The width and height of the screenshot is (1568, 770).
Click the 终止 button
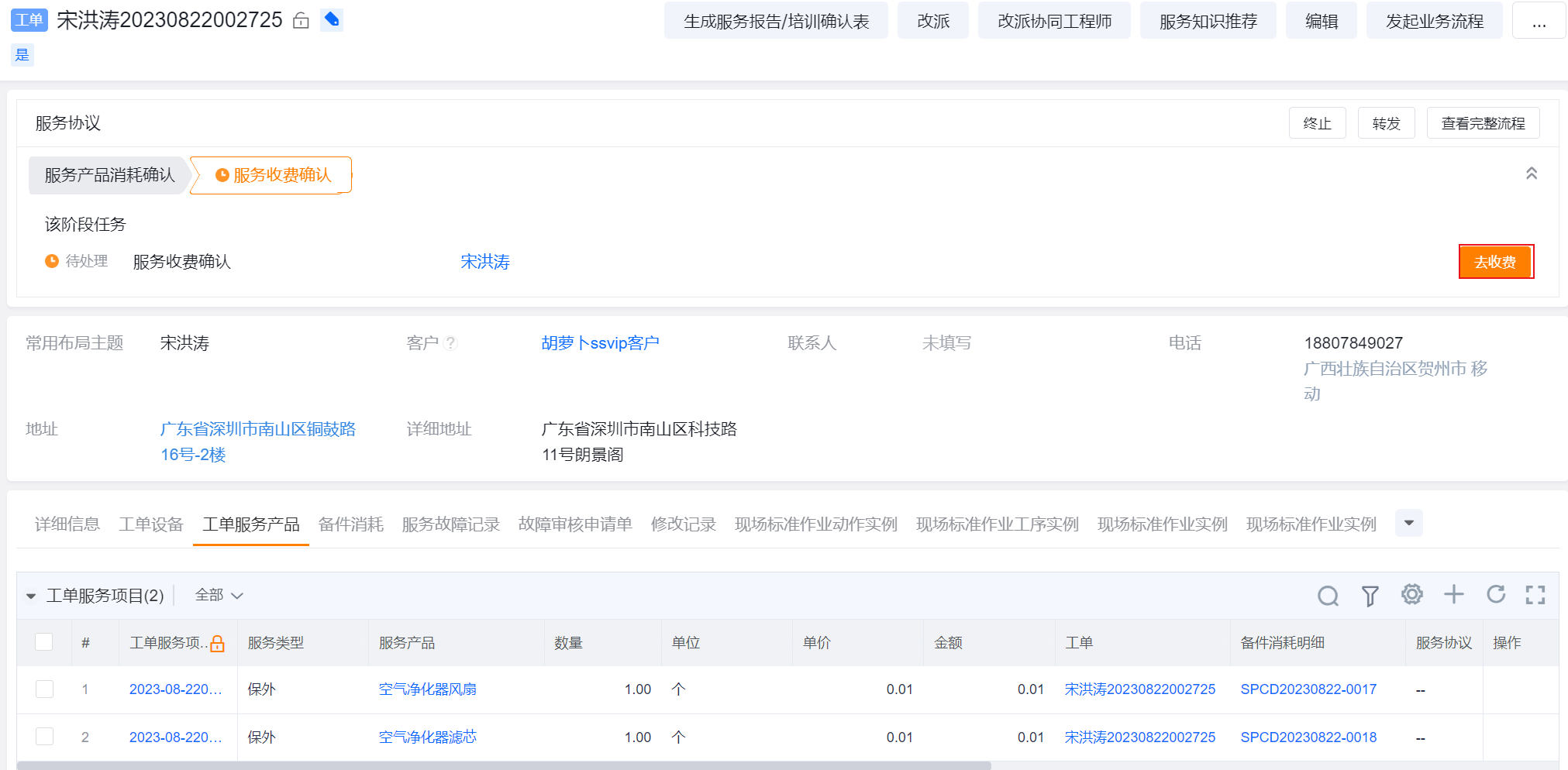pos(1318,123)
